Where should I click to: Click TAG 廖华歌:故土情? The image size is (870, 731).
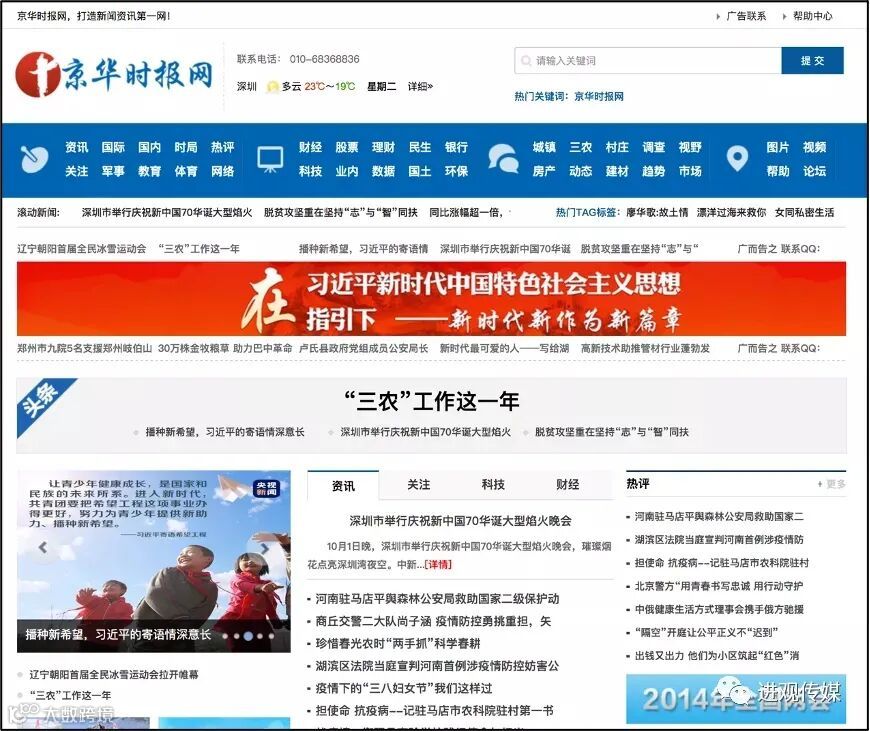pyautogui.click(x=657, y=213)
